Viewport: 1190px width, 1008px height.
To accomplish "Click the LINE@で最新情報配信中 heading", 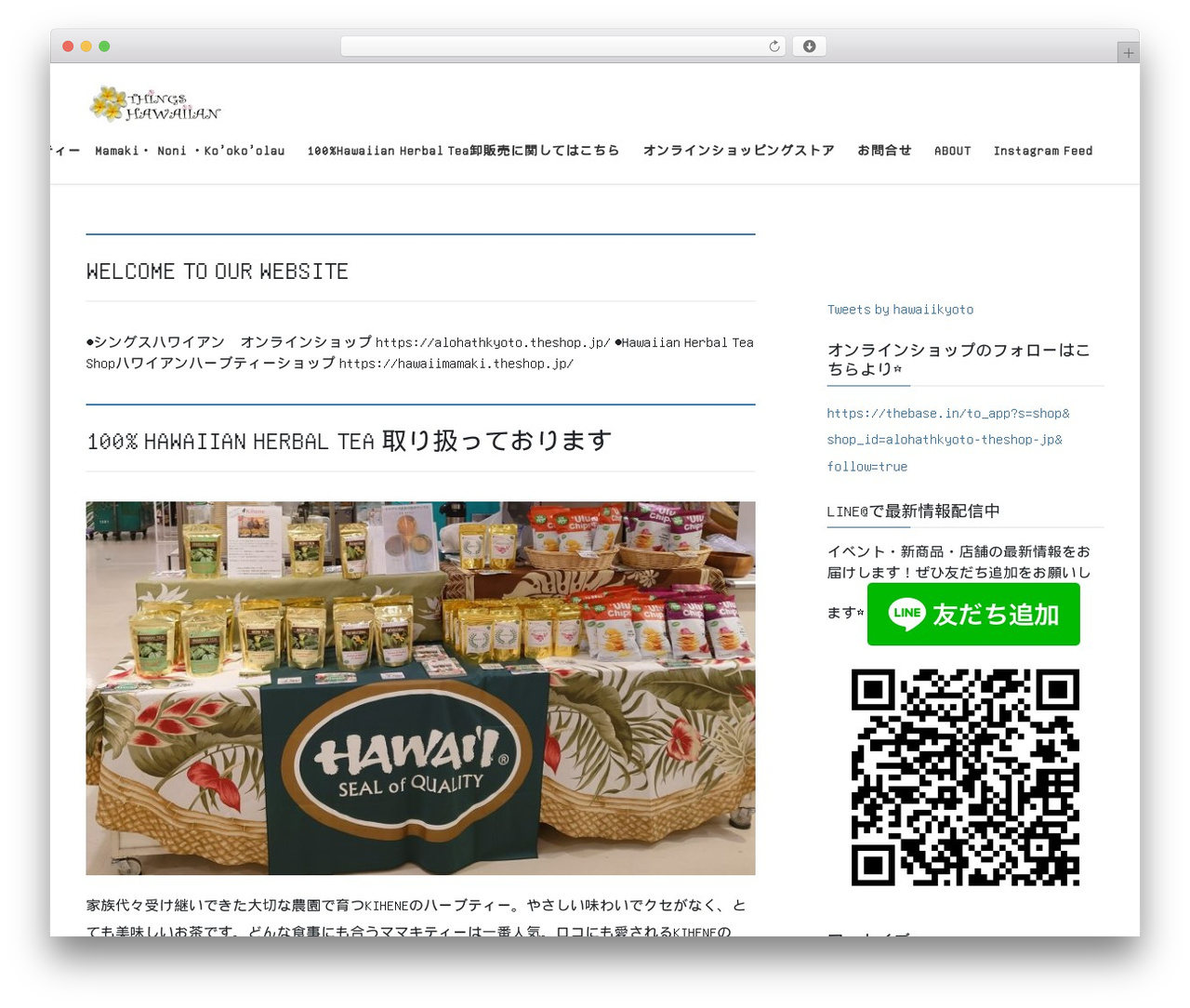I will tap(913, 511).
